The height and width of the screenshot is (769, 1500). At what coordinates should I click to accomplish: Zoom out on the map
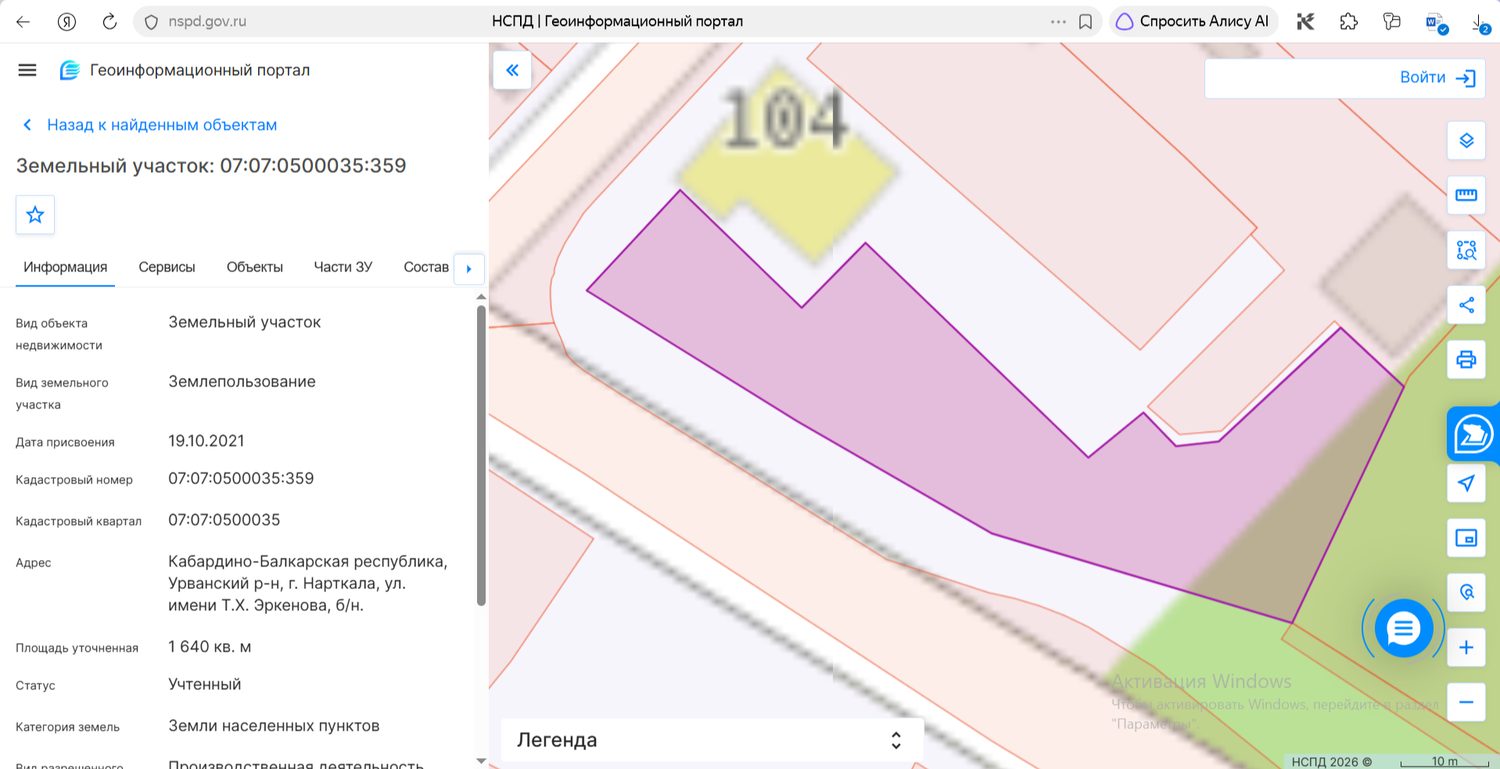tap(1466, 702)
